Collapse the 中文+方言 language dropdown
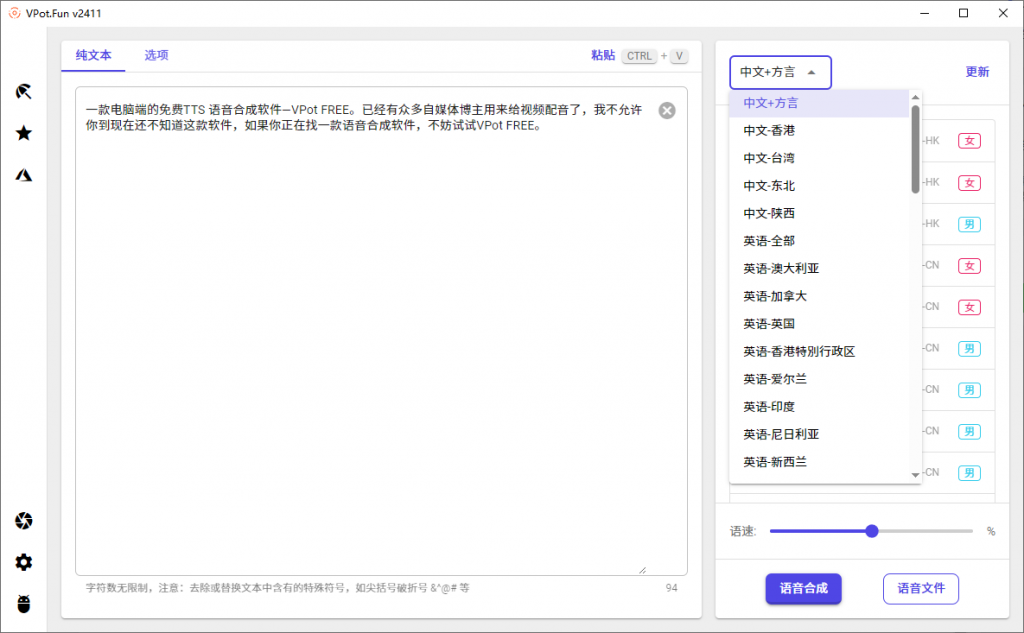The height and width of the screenshot is (633, 1024). point(780,72)
